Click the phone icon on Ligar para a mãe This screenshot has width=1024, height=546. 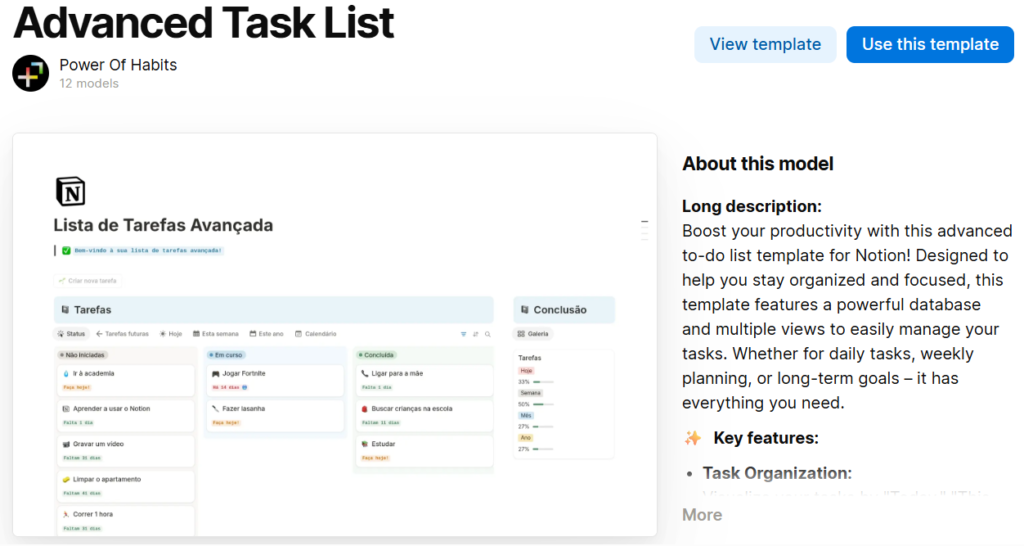[x=364, y=374]
